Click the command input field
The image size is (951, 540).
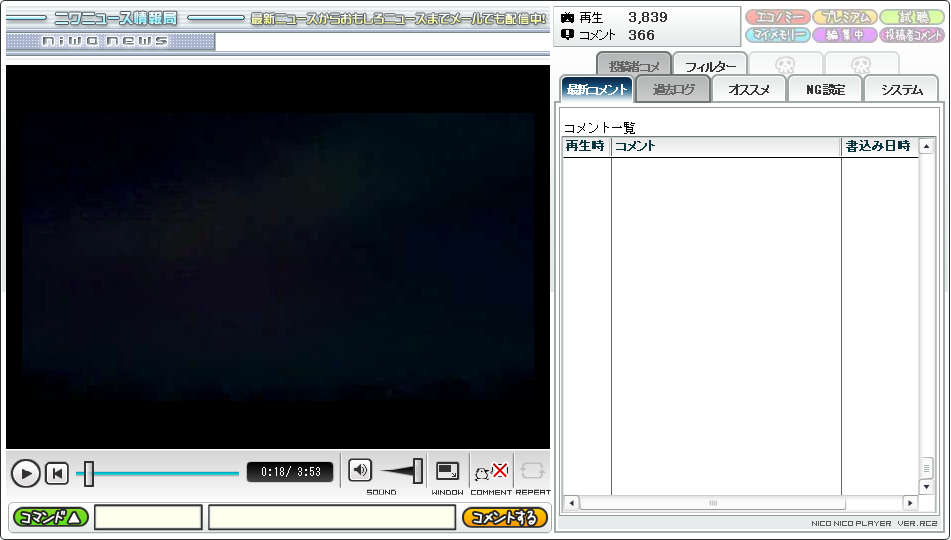148,518
